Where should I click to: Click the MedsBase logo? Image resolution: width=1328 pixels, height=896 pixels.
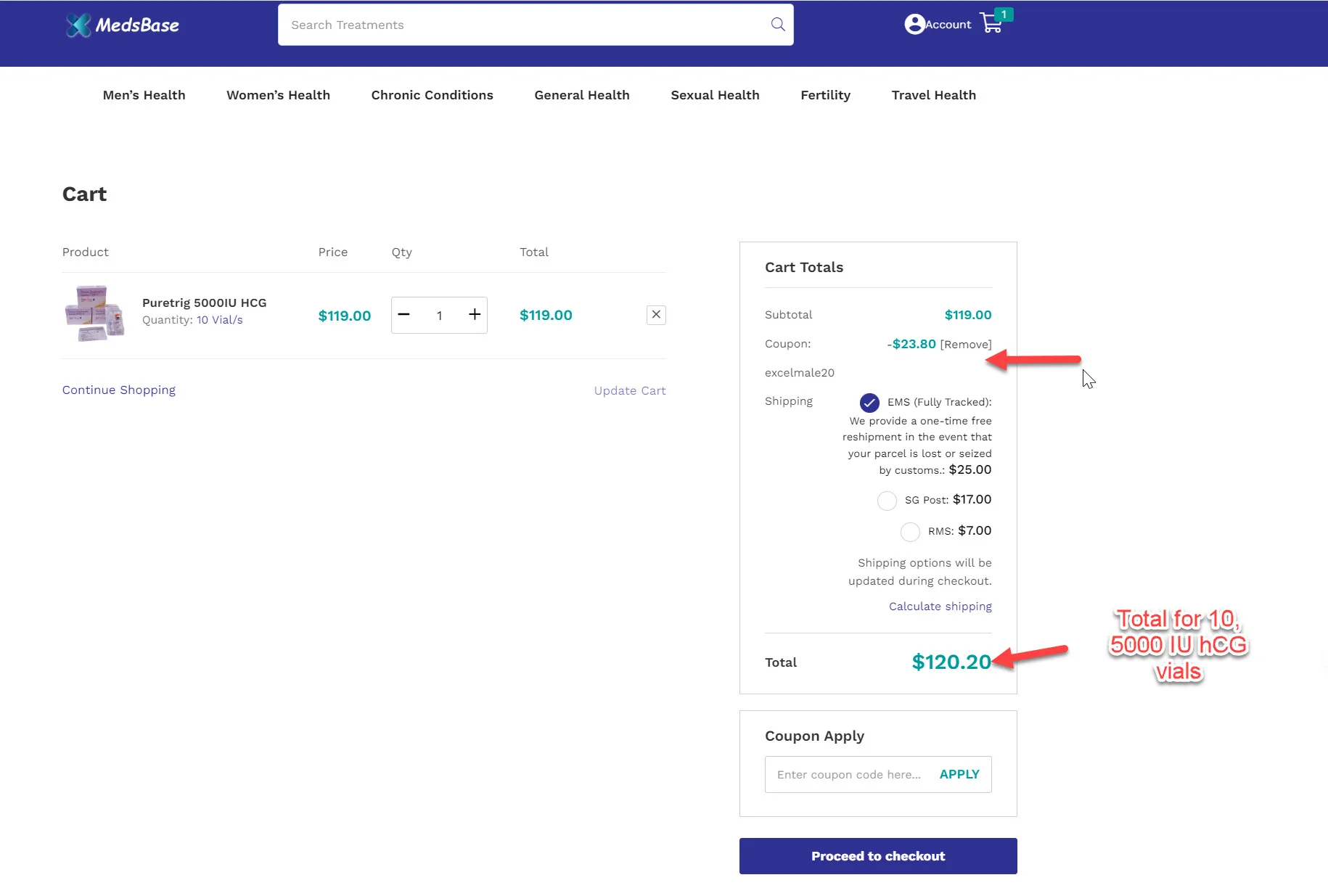(122, 25)
